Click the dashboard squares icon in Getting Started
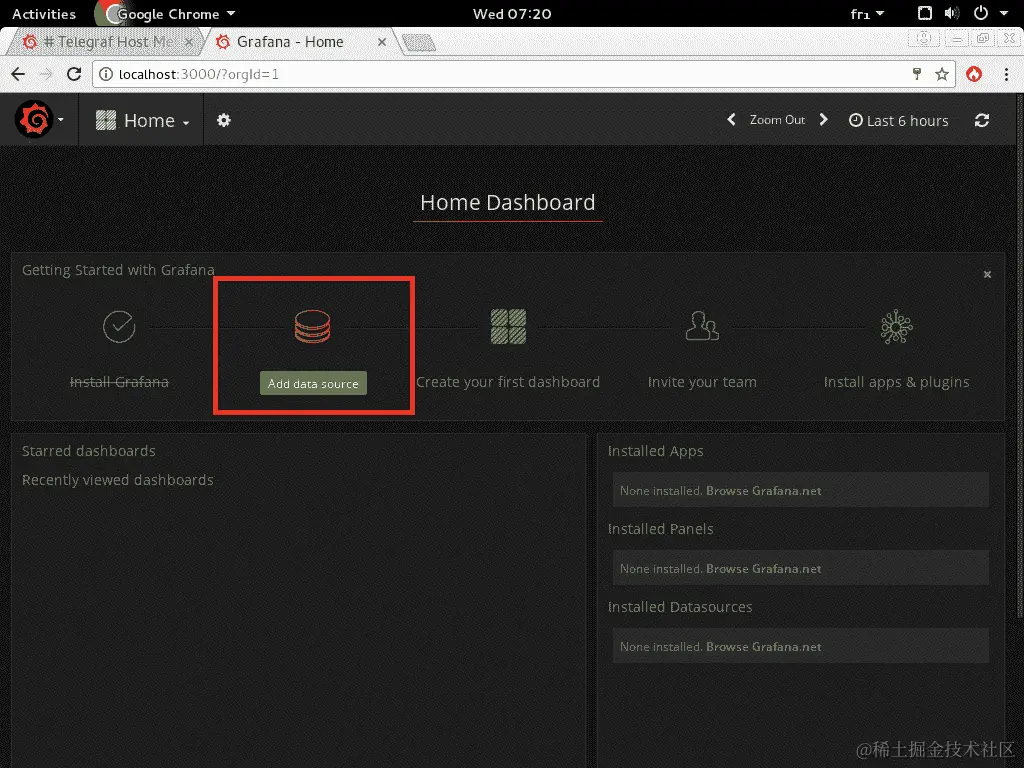The image size is (1024, 768). point(508,327)
